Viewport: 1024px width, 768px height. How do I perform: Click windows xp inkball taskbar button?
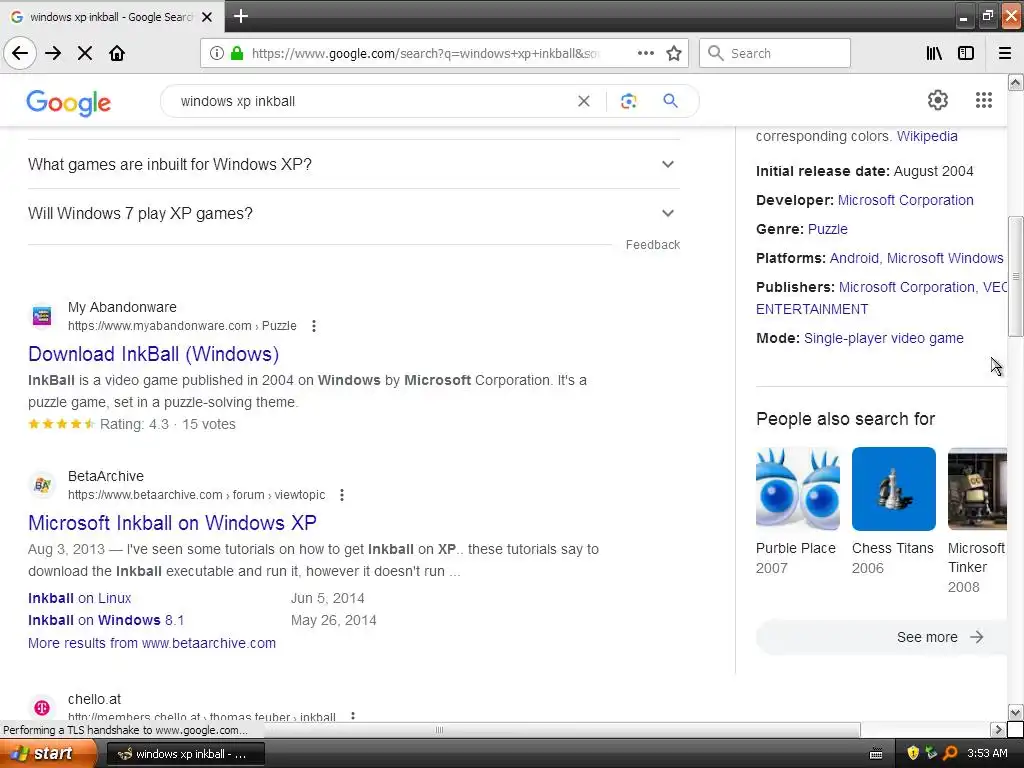pos(185,754)
